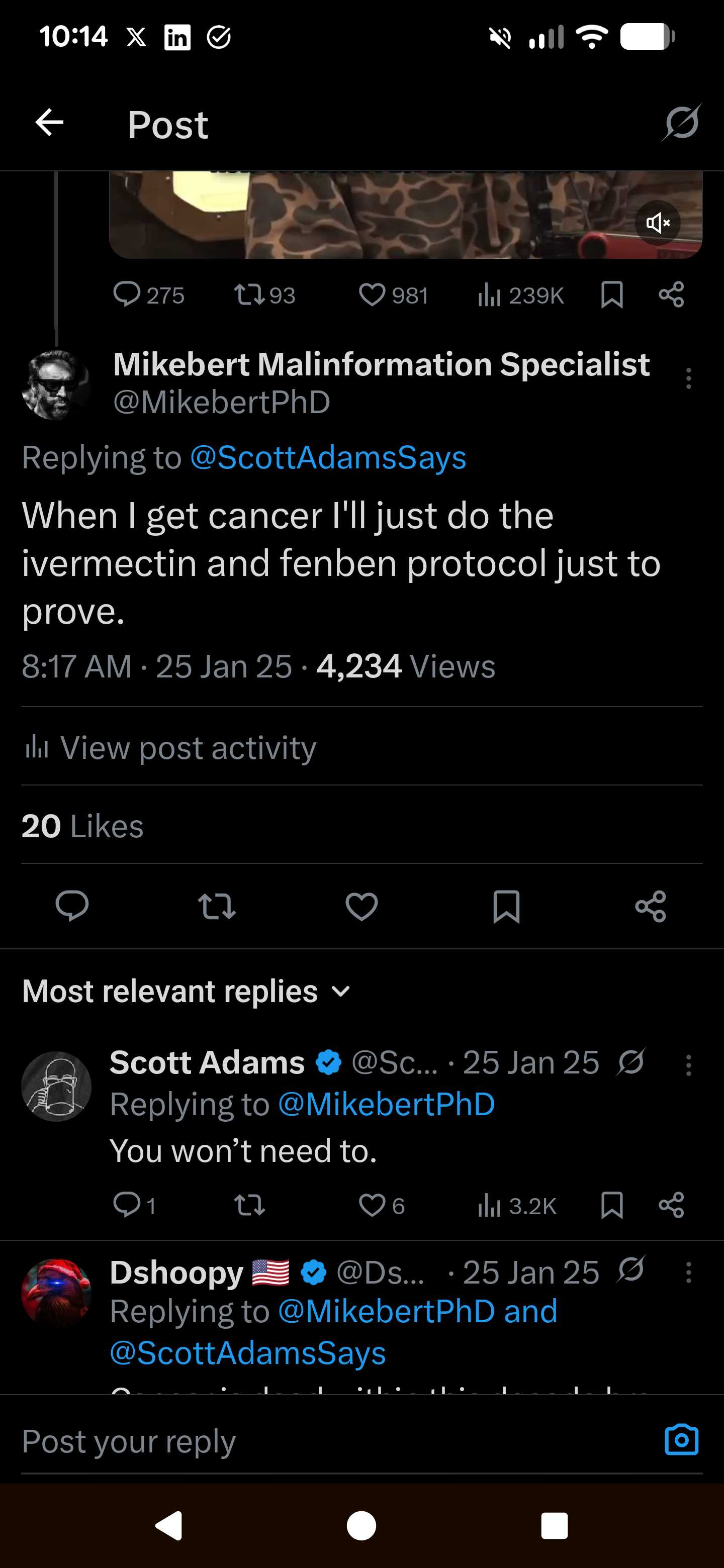Share Mikebert's post using the share icon
724x1568 pixels.
pos(650,906)
